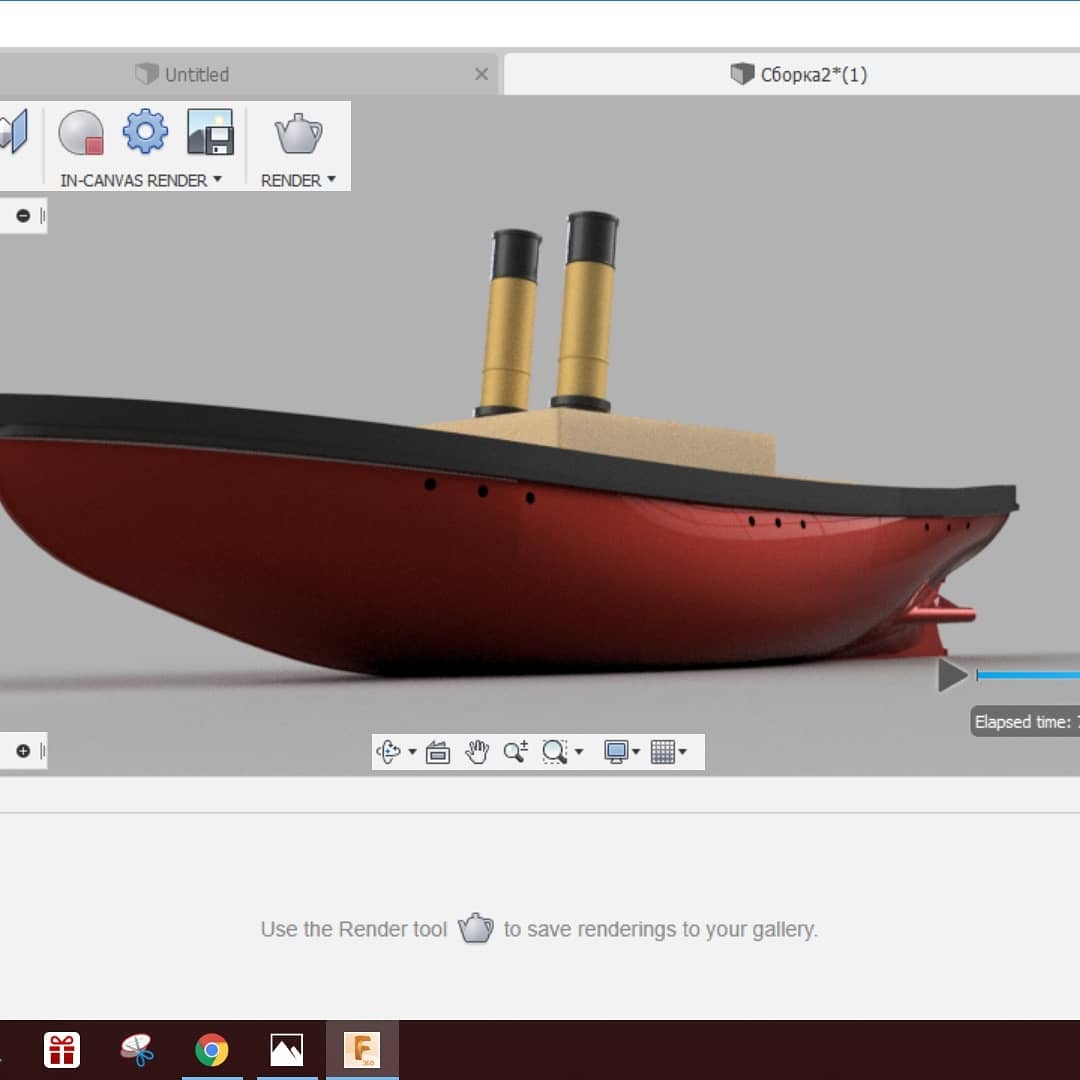This screenshot has width=1080, height=1080.
Task: Click the Look At icon
Action: click(x=438, y=752)
